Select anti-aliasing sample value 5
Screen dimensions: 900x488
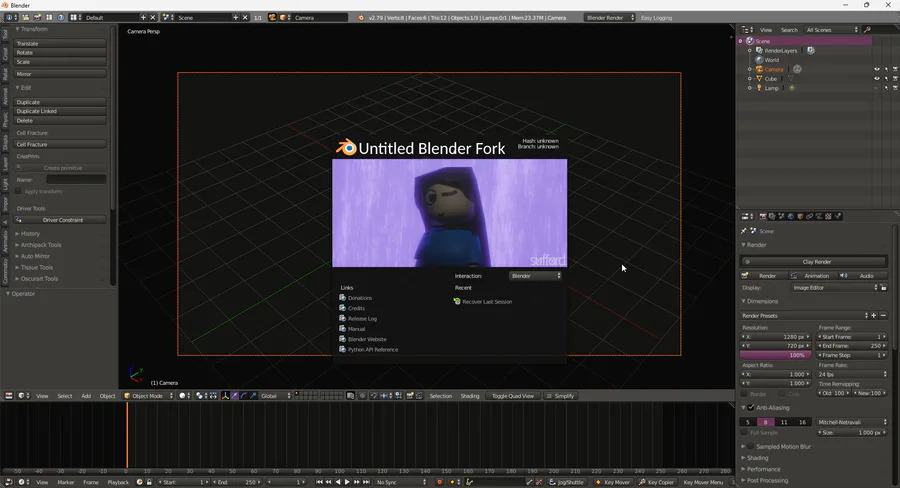[x=748, y=422]
